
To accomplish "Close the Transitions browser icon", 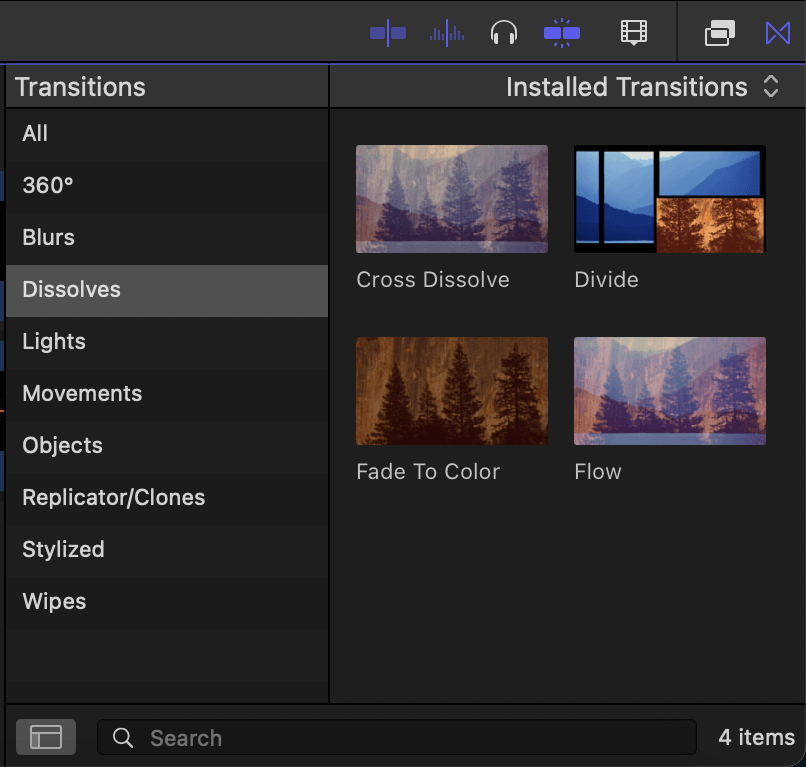I will coord(778,32).
